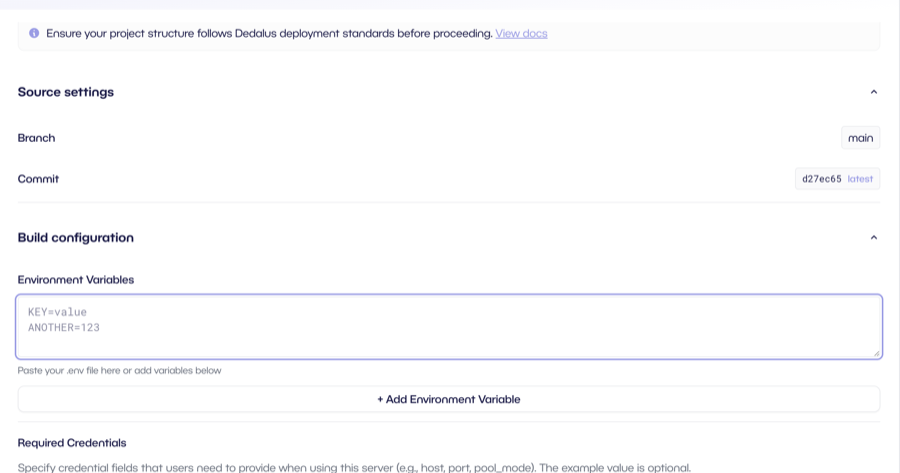Image resolution: width=900 pixels, height=473 pixels.
Task: Click the Source settings heading
Action: click(x=65, y=92)
